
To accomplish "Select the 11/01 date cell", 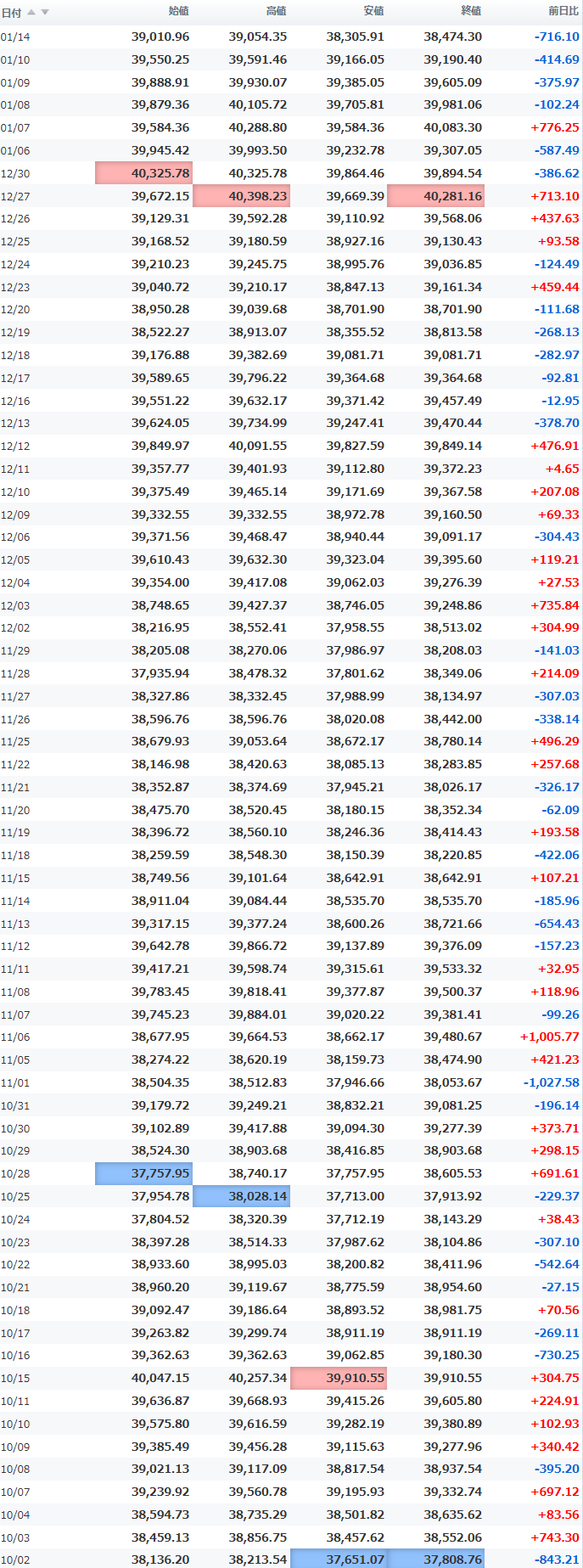I will (15, 1082).
